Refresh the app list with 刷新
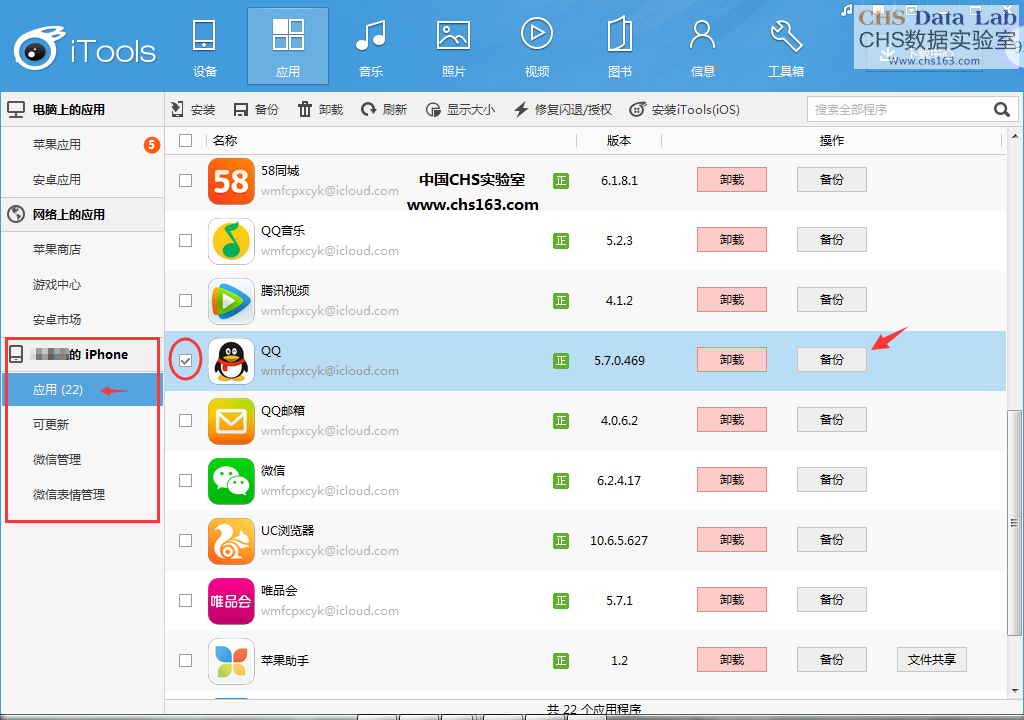 384,109
